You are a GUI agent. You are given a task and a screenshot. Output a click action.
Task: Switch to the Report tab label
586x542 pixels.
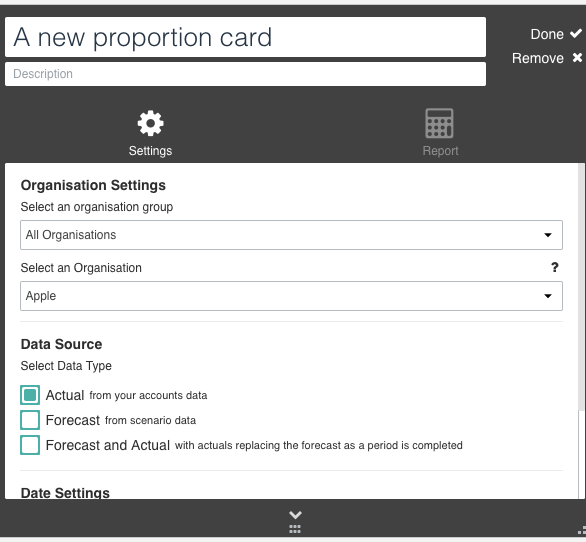pyautogui.click(x=440, y=151)
